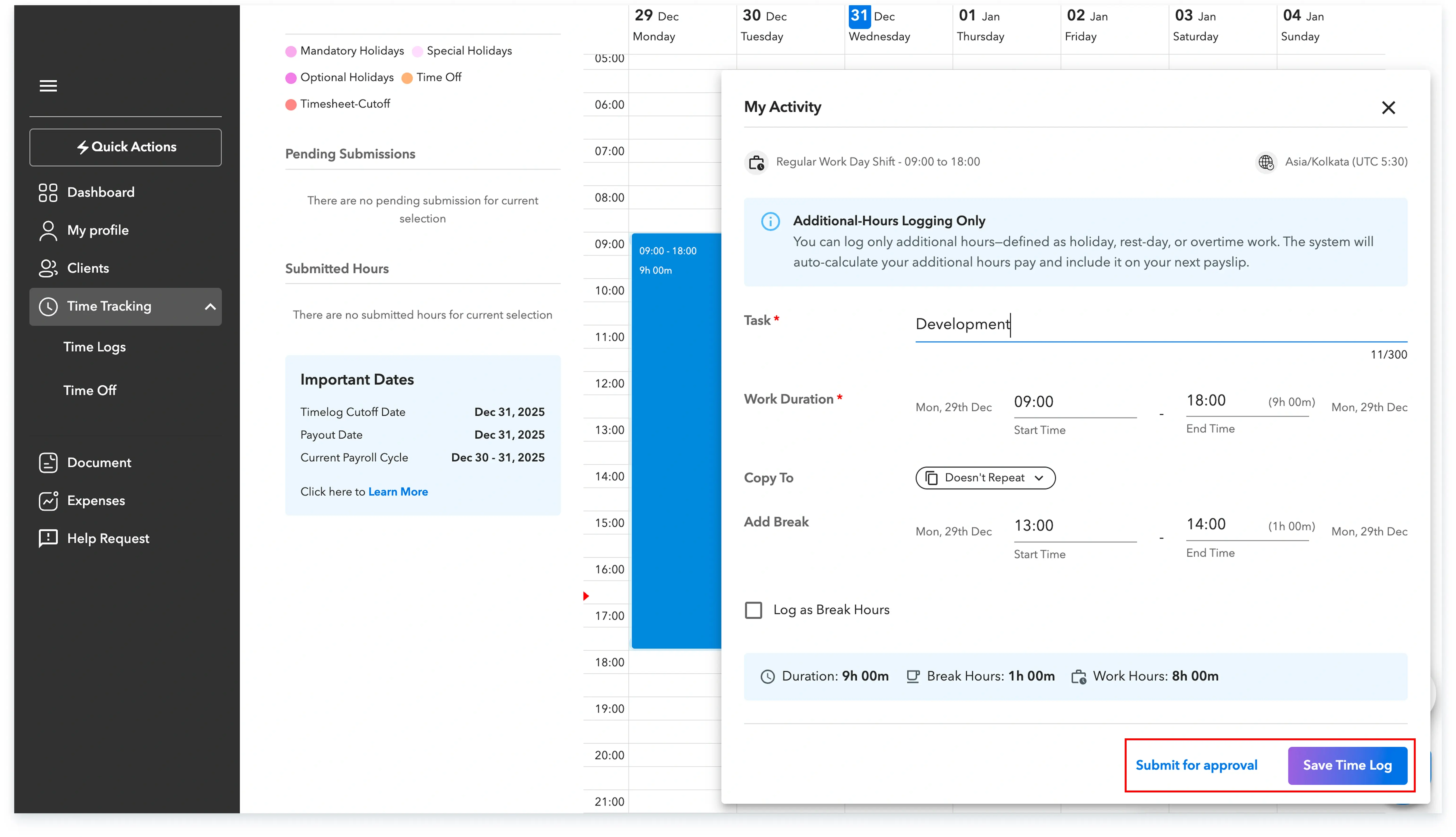Open the Doesn't Repeat dropdown
Viewport: 1456px width, 837px height.
click(x=985, y=478)
